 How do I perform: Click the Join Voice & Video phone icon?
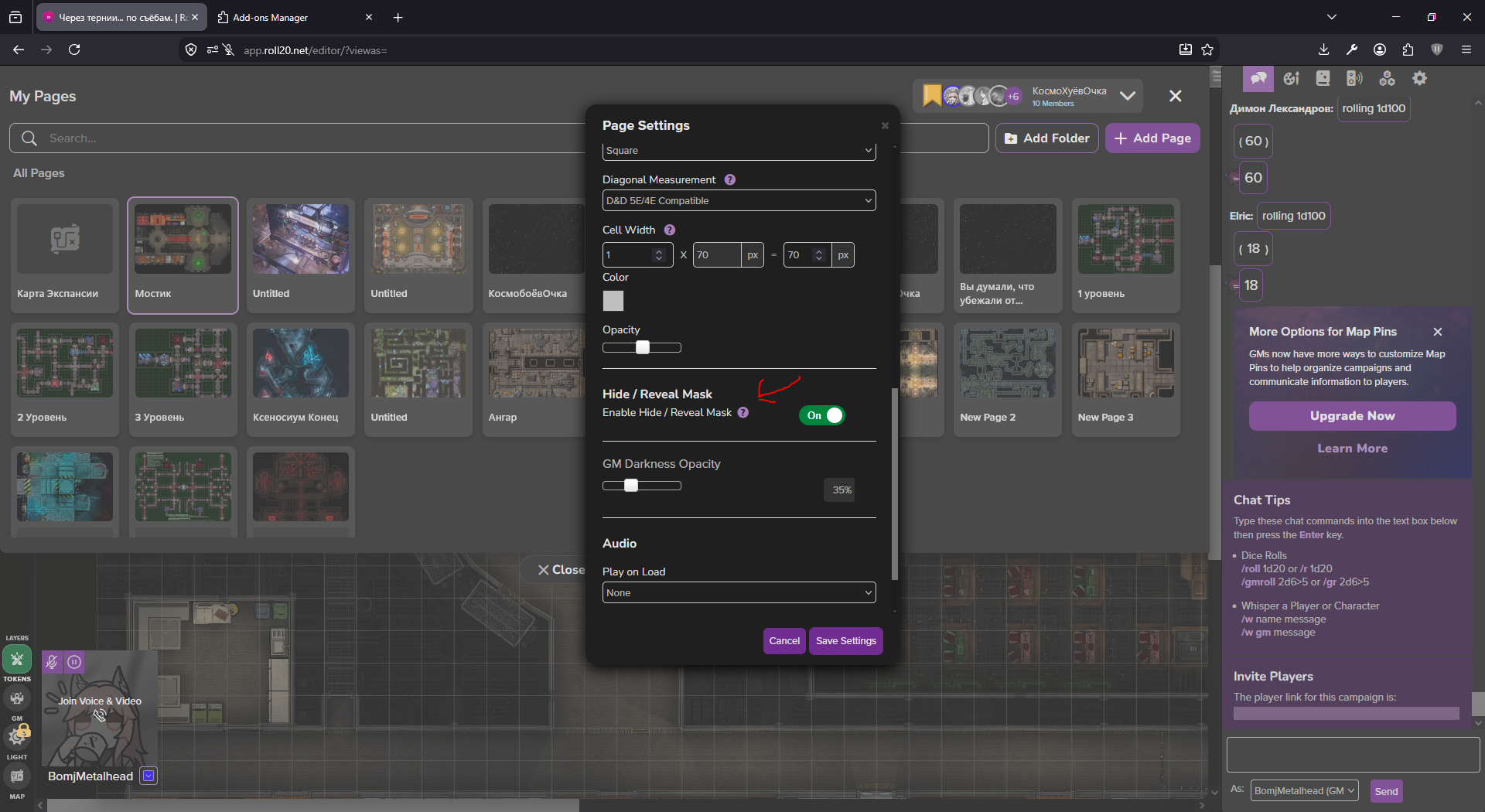click(99, 716)
